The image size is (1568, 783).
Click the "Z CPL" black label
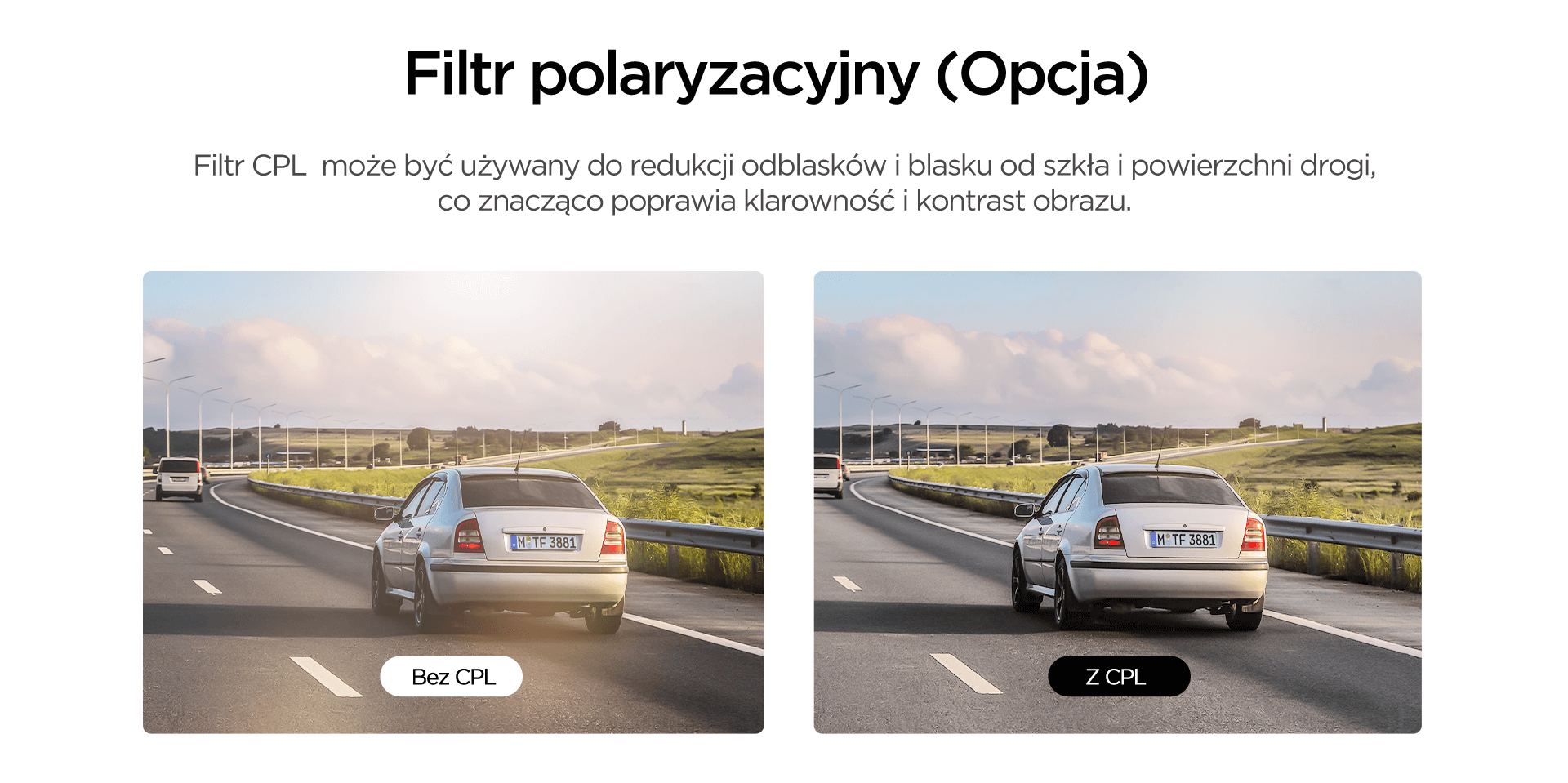pyautogui.click(x=1119, y=676)
